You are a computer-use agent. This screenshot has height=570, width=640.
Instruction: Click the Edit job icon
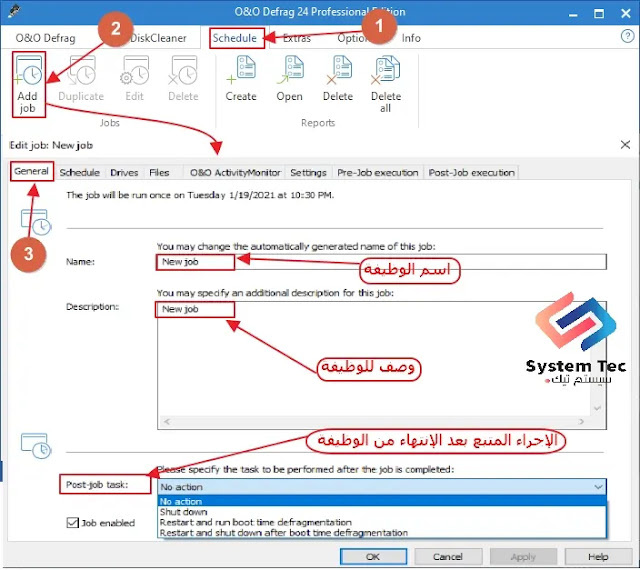(x=135, y=72)
